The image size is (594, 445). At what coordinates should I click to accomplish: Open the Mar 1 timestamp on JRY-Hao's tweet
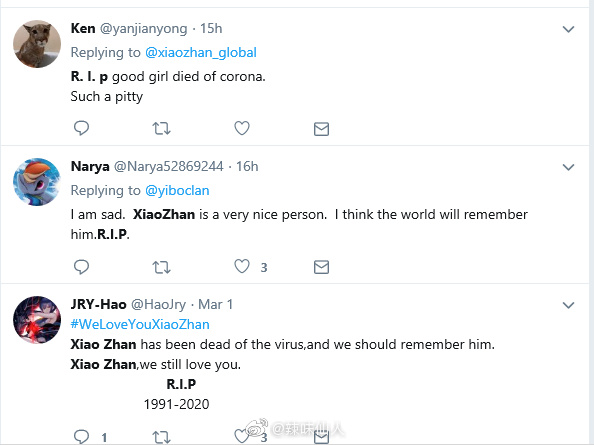pos(215,304)
